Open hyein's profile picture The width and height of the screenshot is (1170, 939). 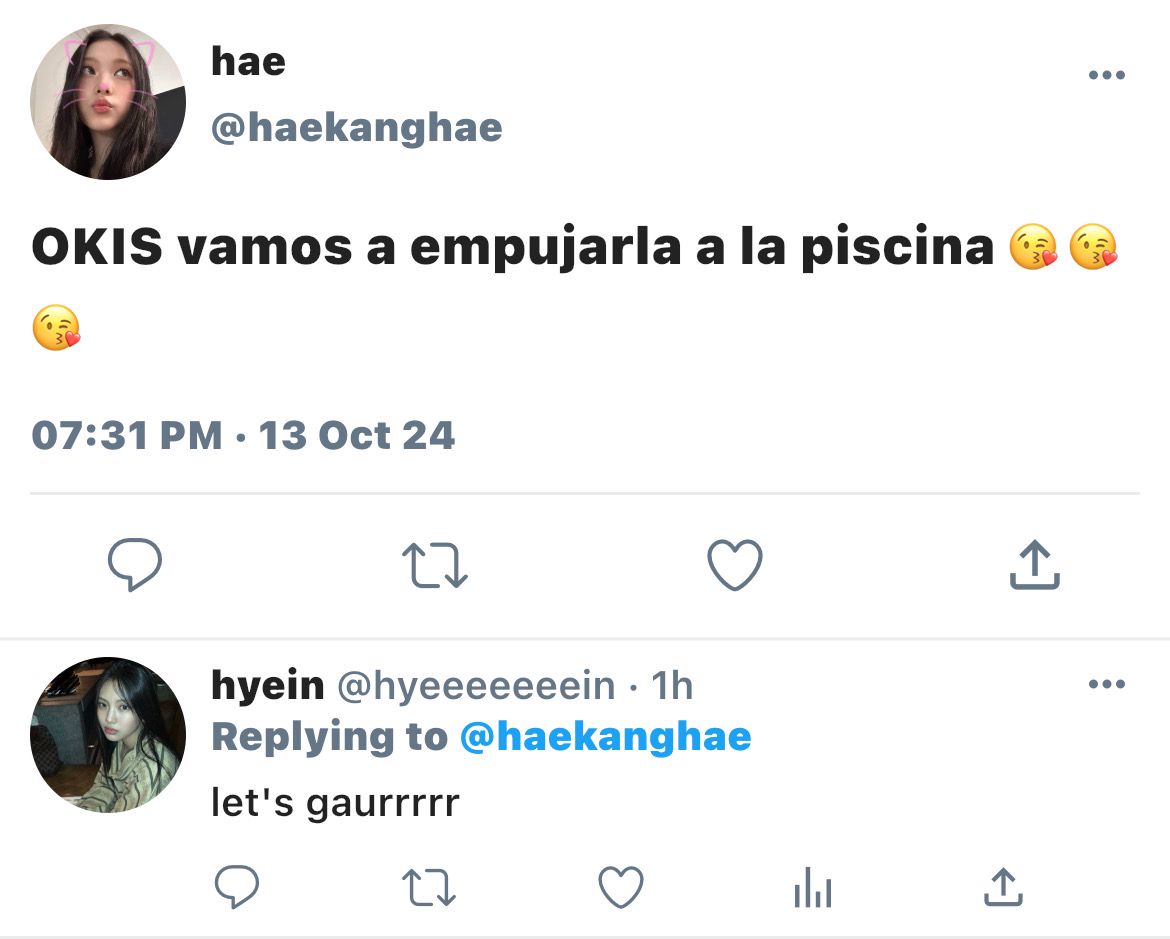pyautogui.click(x=107, y=734)
